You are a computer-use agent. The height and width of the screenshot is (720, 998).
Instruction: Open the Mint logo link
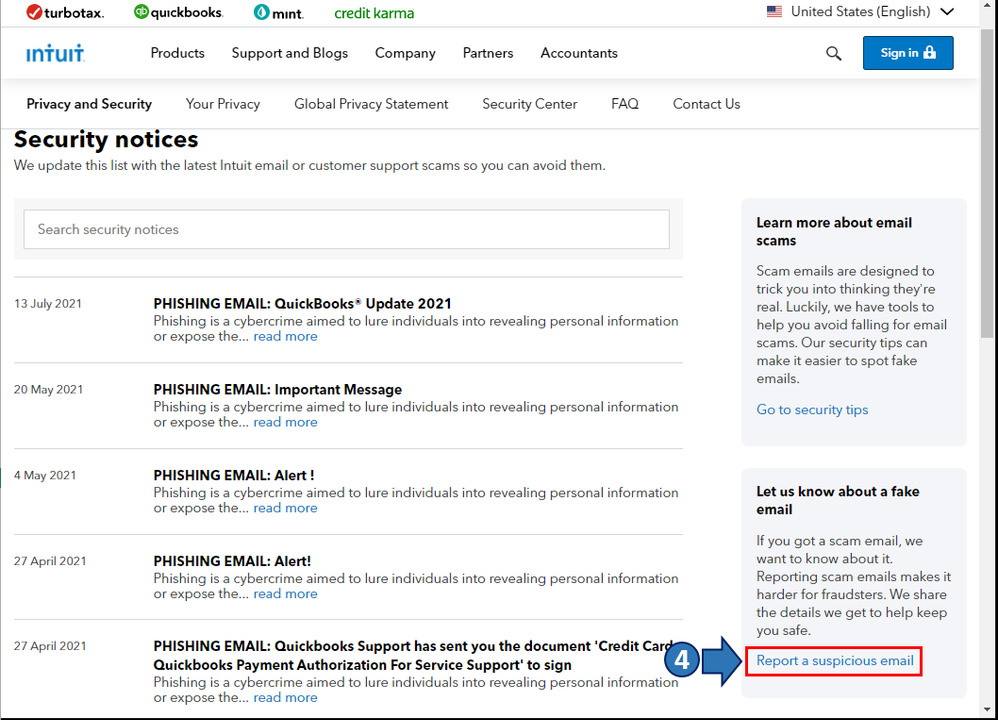(x=279, y=12)
